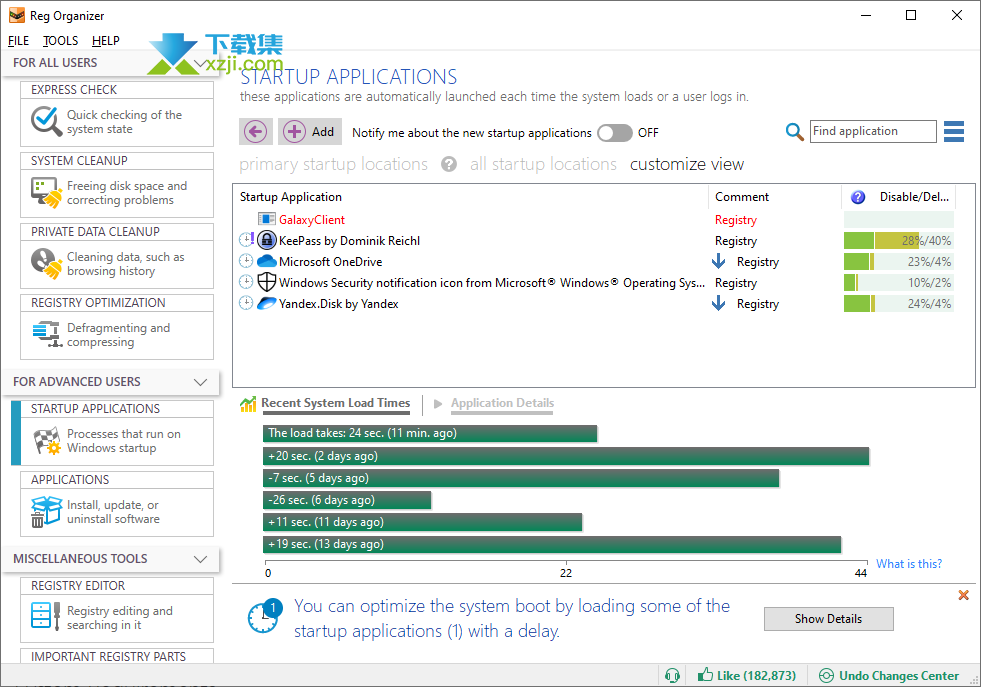981x687 pixels.
Task: Open System Cleanup broom icon
Action: point(46,192)
